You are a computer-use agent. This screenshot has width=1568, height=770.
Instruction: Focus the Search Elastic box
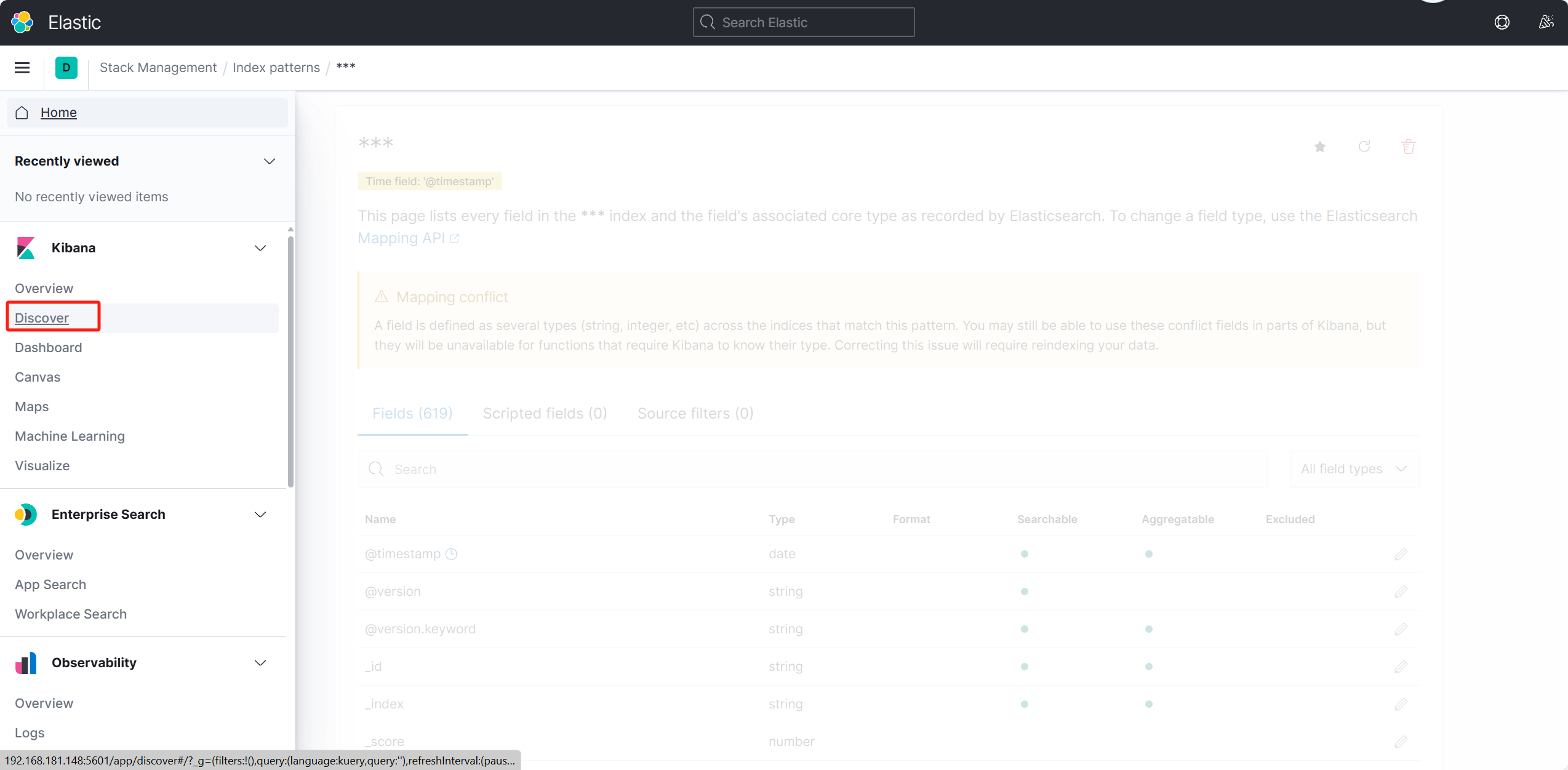[x=803, y=22]
